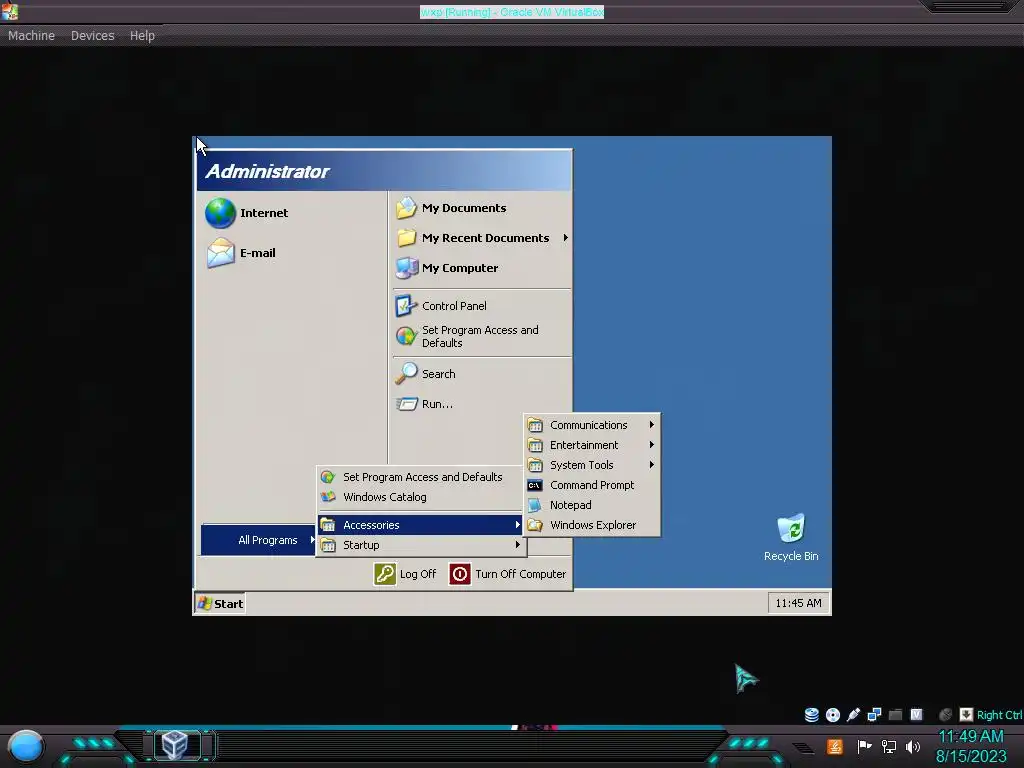This screenshot has width=1024, height=768.
Task: Click VirtualBox shared folders status icon
Action: coord(895,714)
